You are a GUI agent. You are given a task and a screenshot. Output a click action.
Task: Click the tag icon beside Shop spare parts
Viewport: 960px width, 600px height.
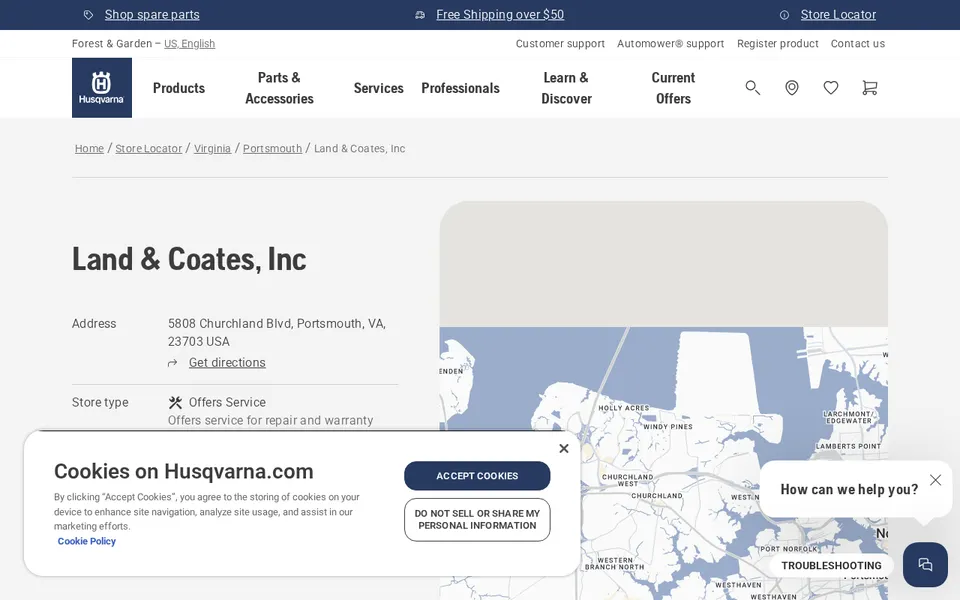coord(88,15)
